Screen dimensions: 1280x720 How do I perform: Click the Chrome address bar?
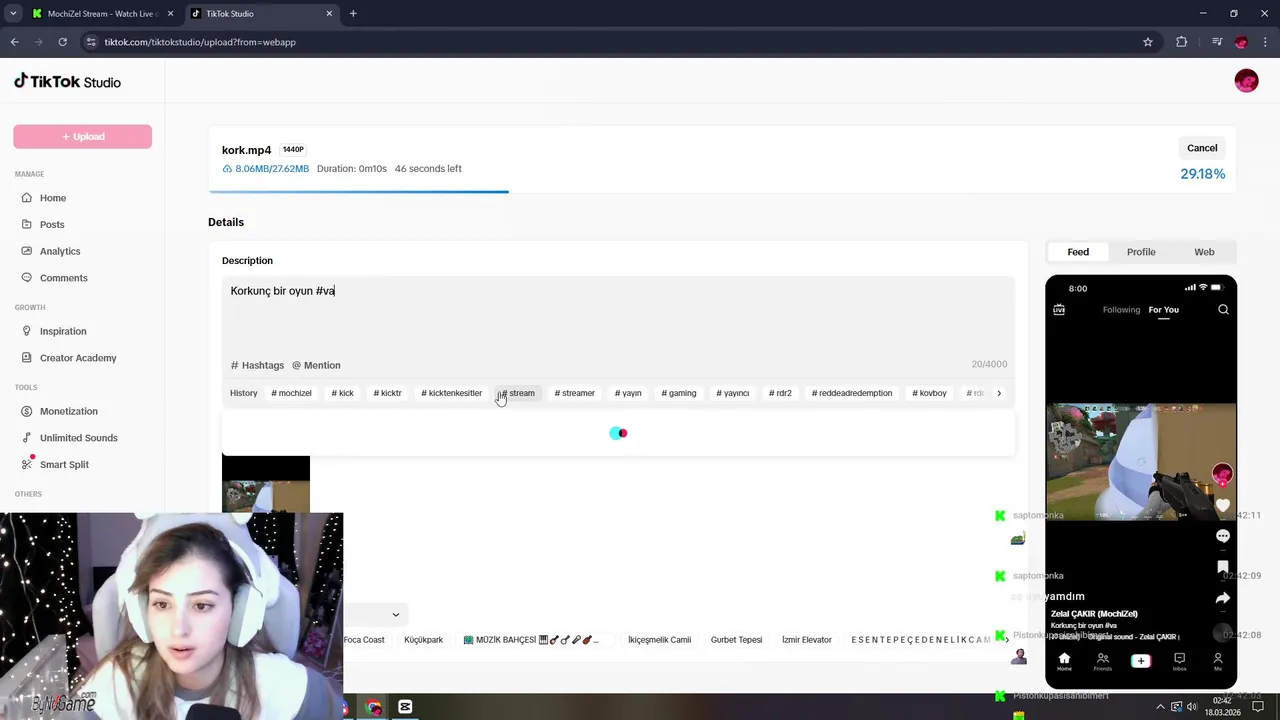click(x=618, y=42)
